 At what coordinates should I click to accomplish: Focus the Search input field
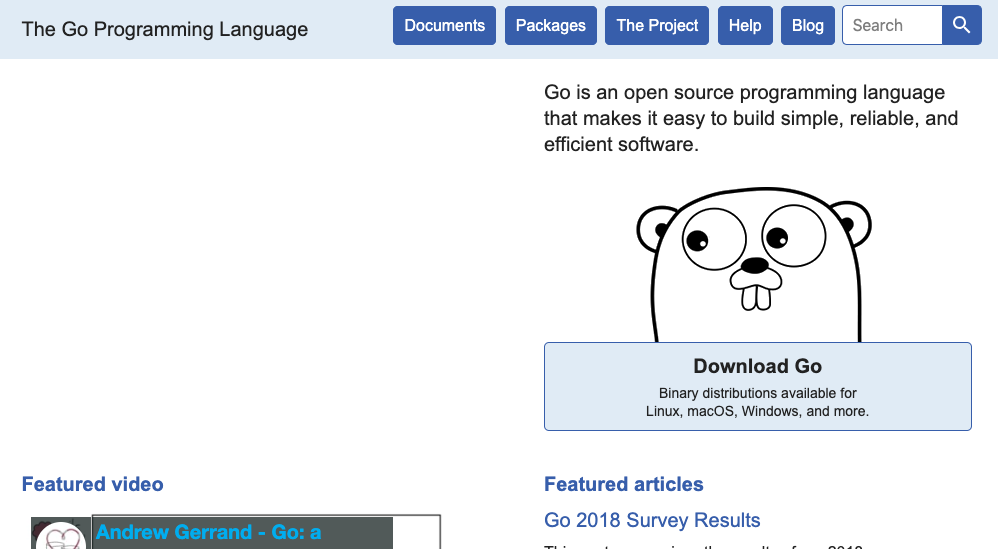click(x=892, y=25)
